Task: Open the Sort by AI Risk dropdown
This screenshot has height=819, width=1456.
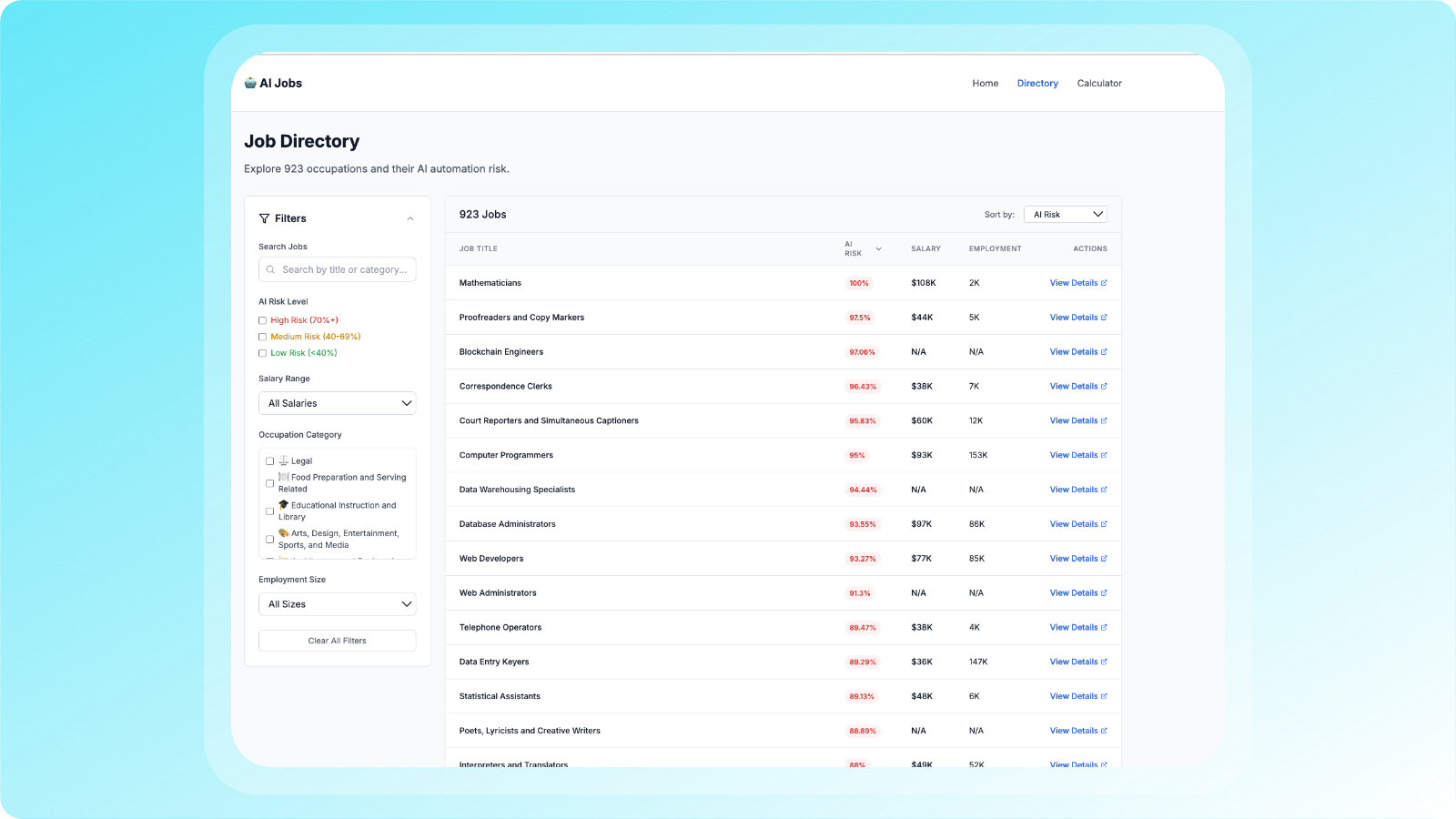Action: (1065, 214)
